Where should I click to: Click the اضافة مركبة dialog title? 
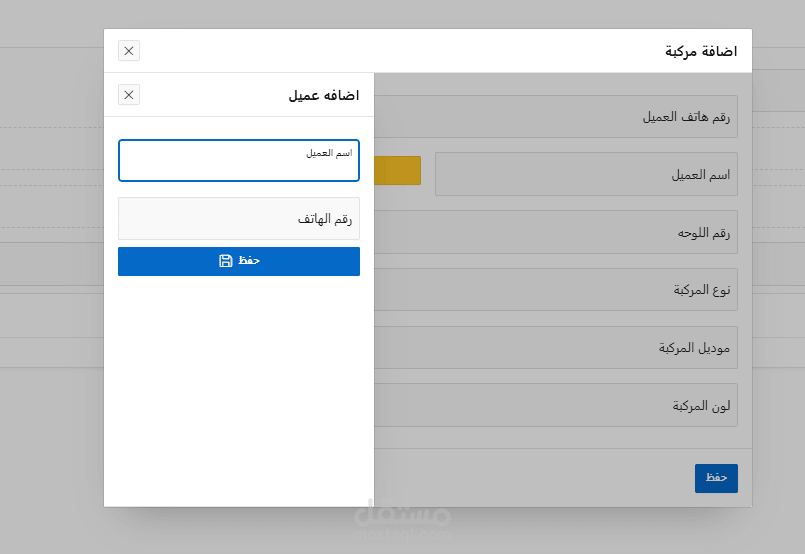[701, 51]
